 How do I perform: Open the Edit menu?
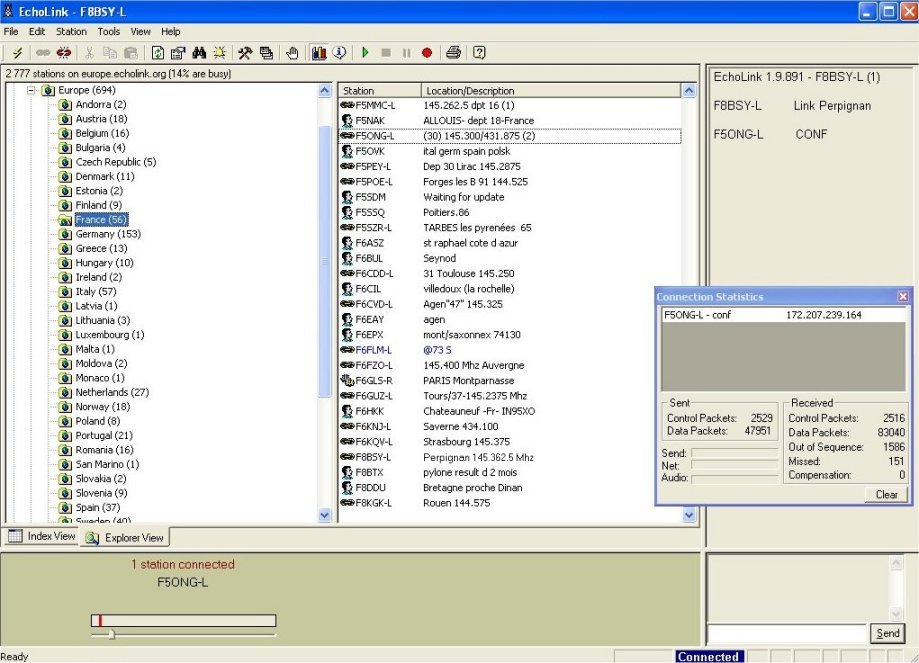37,32
